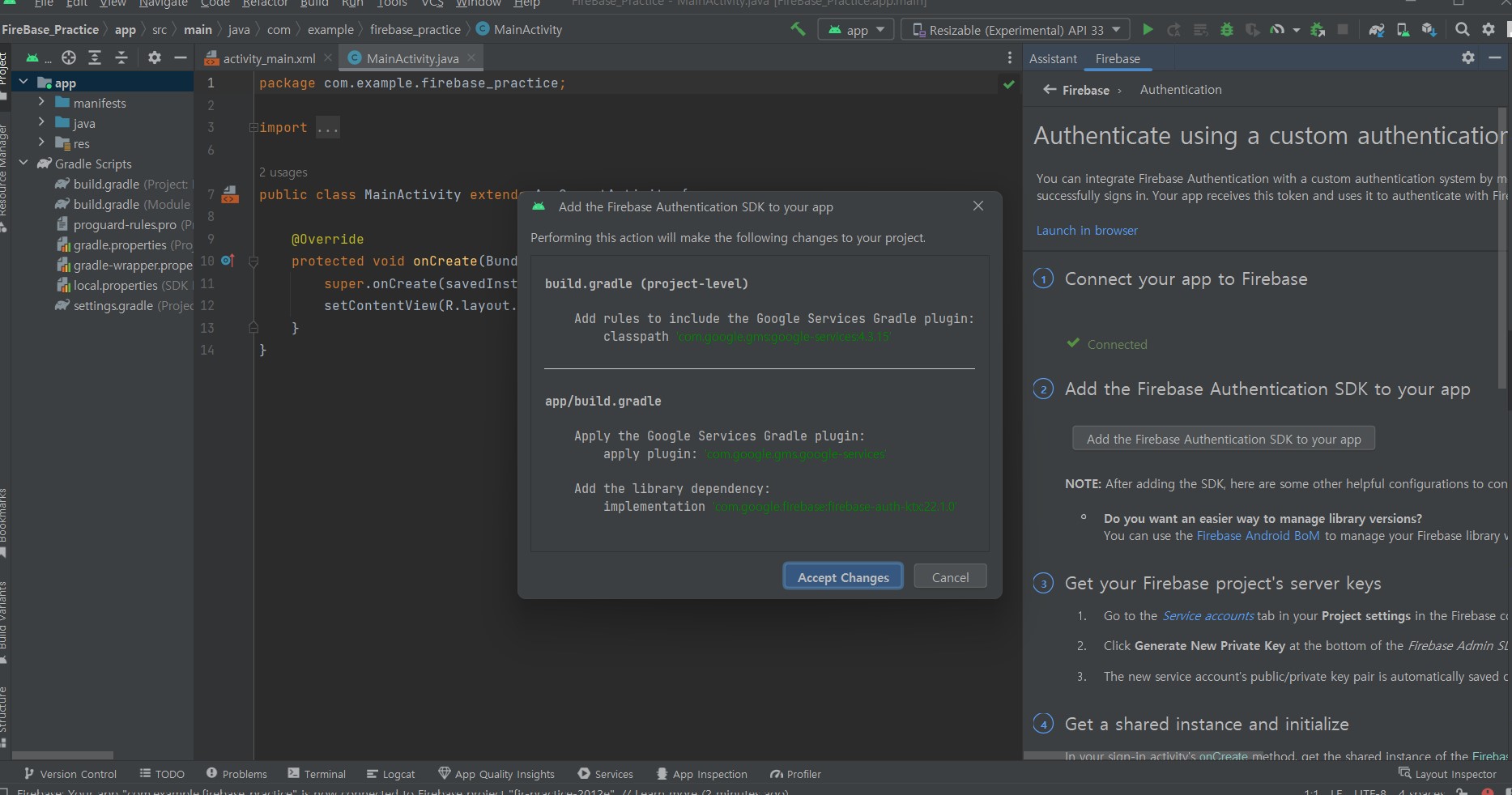
Task: Click Cancel in the SDK dialog
Action: (x=950, y=577)
